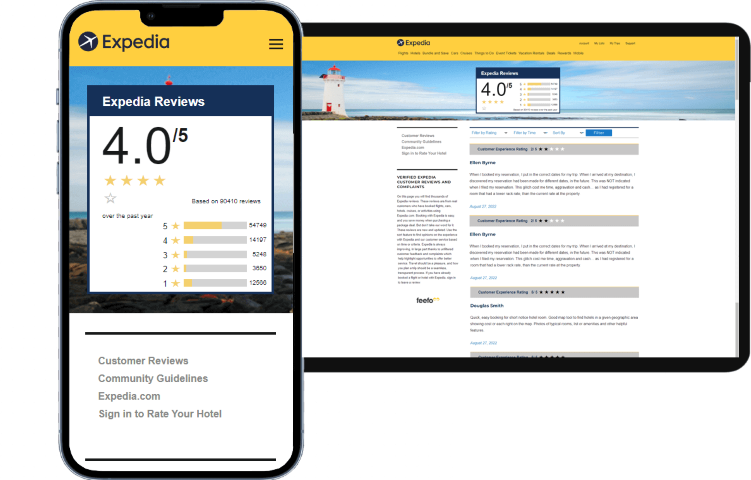Click the 3-star rating bar on phone

[x=215, y=254]
